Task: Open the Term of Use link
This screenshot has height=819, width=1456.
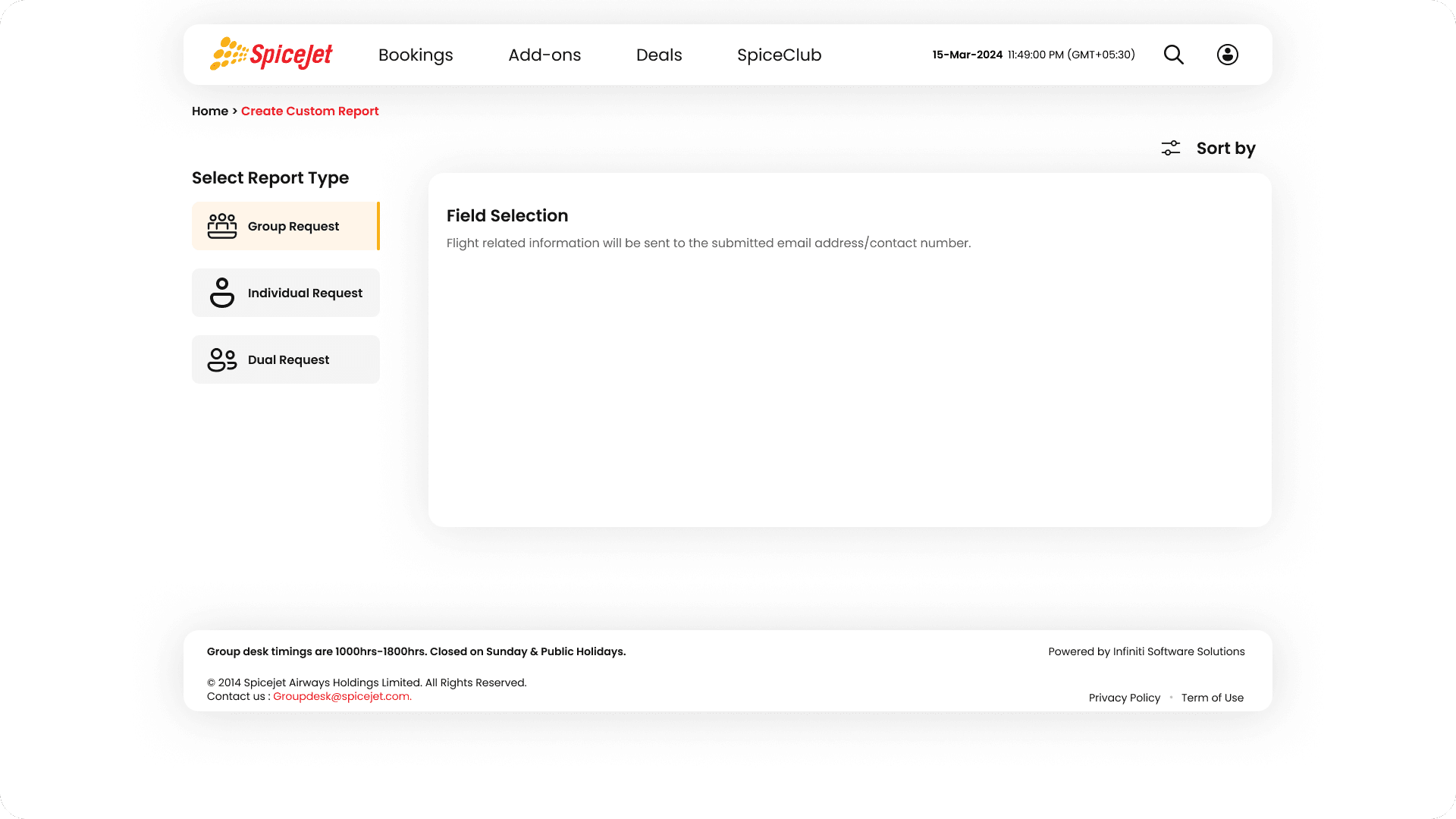Action: point(1212,698)
